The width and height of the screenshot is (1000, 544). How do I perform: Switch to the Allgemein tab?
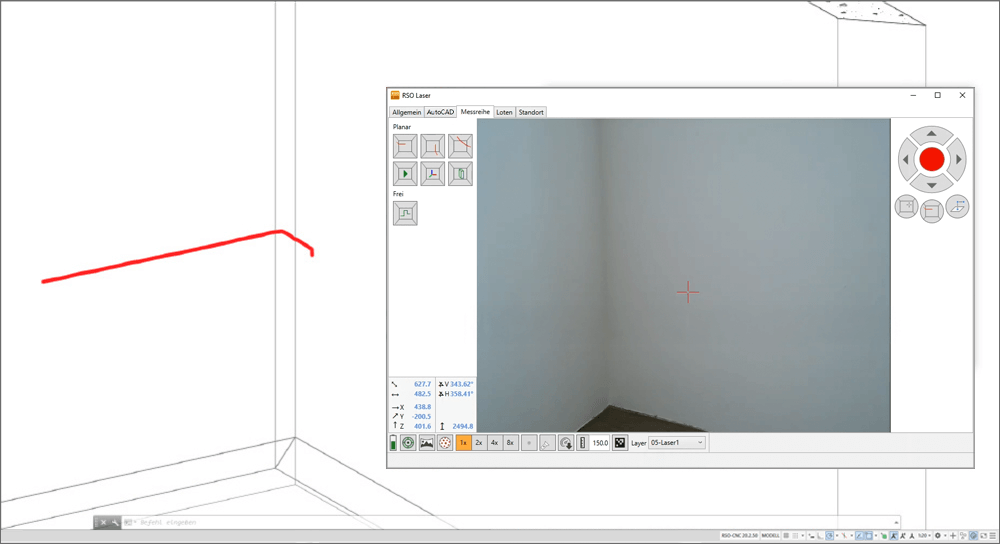[406, 112]
